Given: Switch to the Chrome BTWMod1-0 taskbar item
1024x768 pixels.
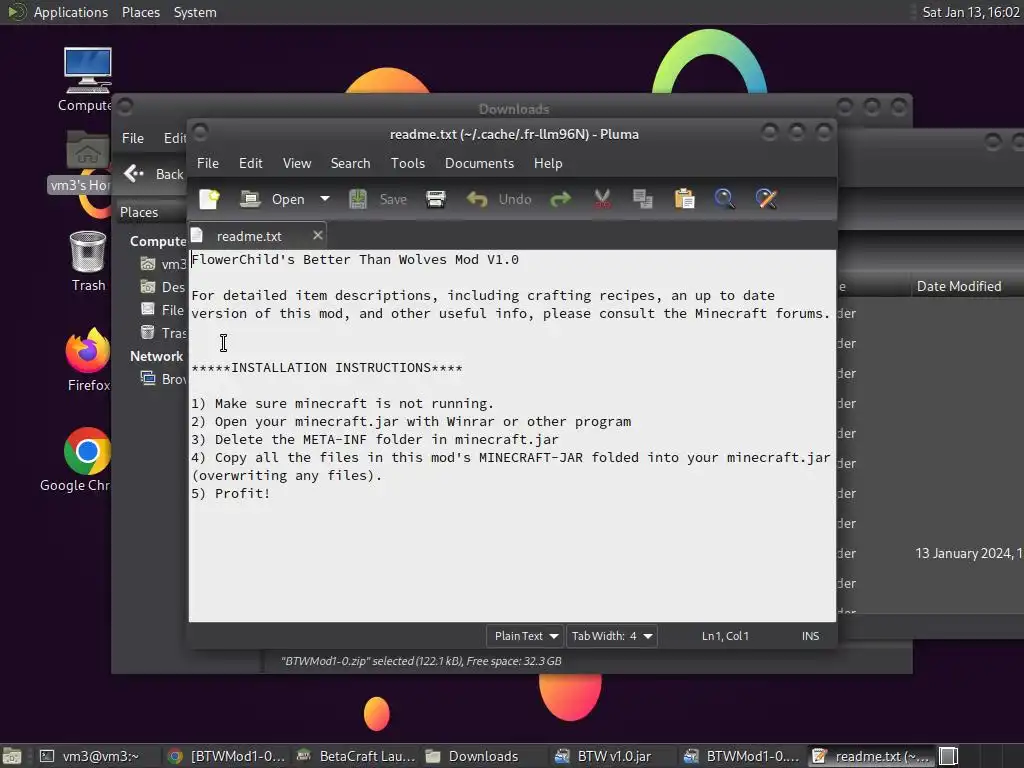Looking at the screenshot, I should tap(227, 756).
